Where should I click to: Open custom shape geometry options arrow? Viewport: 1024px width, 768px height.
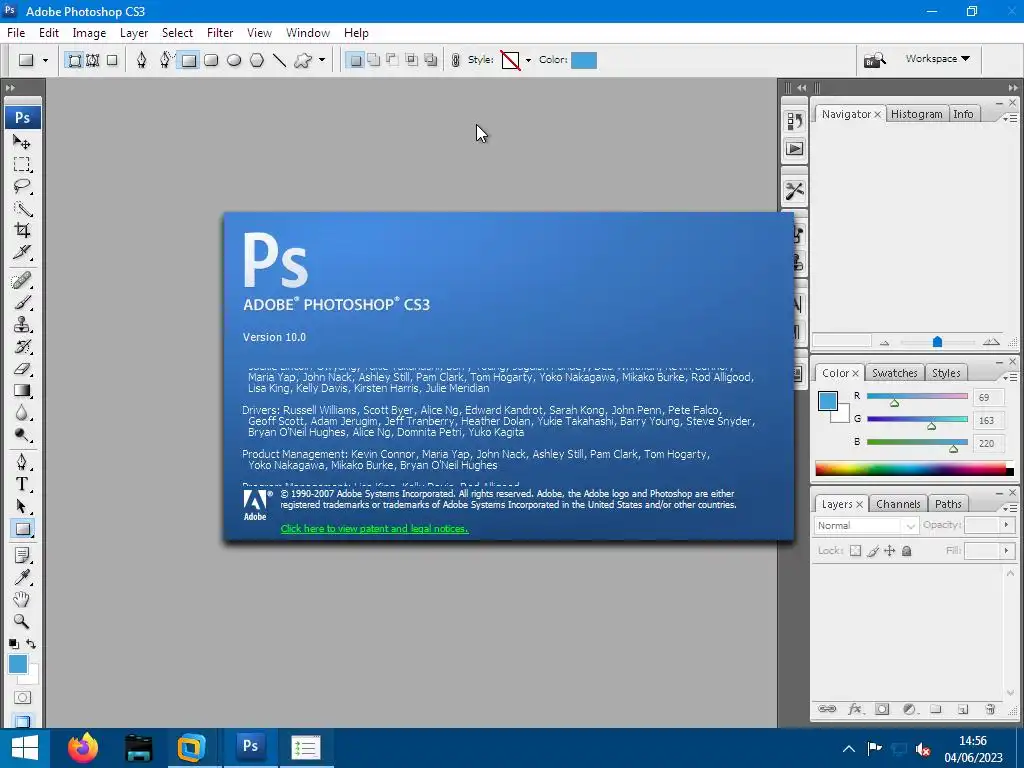[x=322, y=61]
